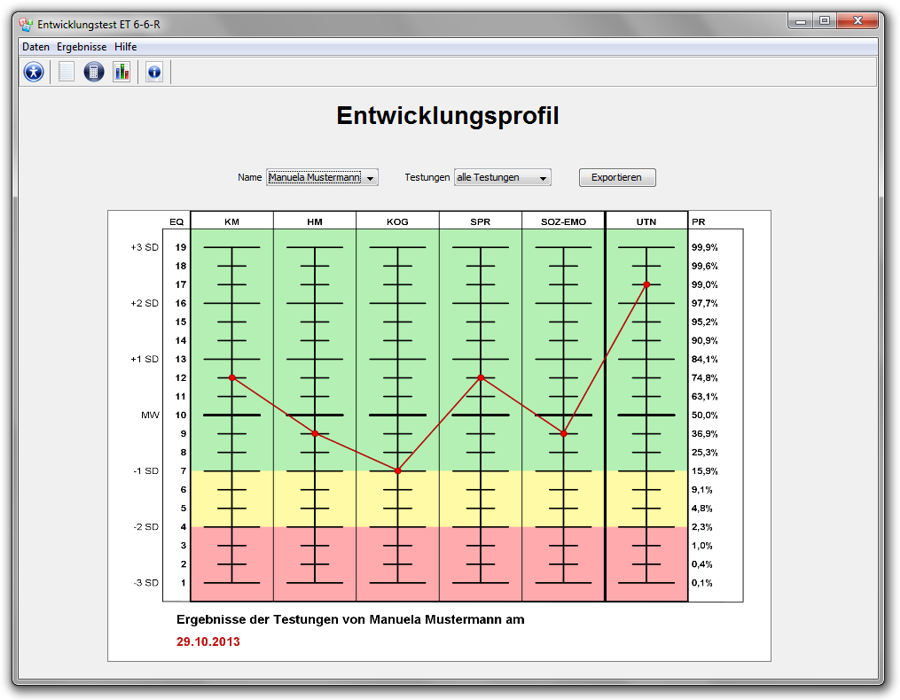Open the Ergebnisse menu

[x=82, y=47]
